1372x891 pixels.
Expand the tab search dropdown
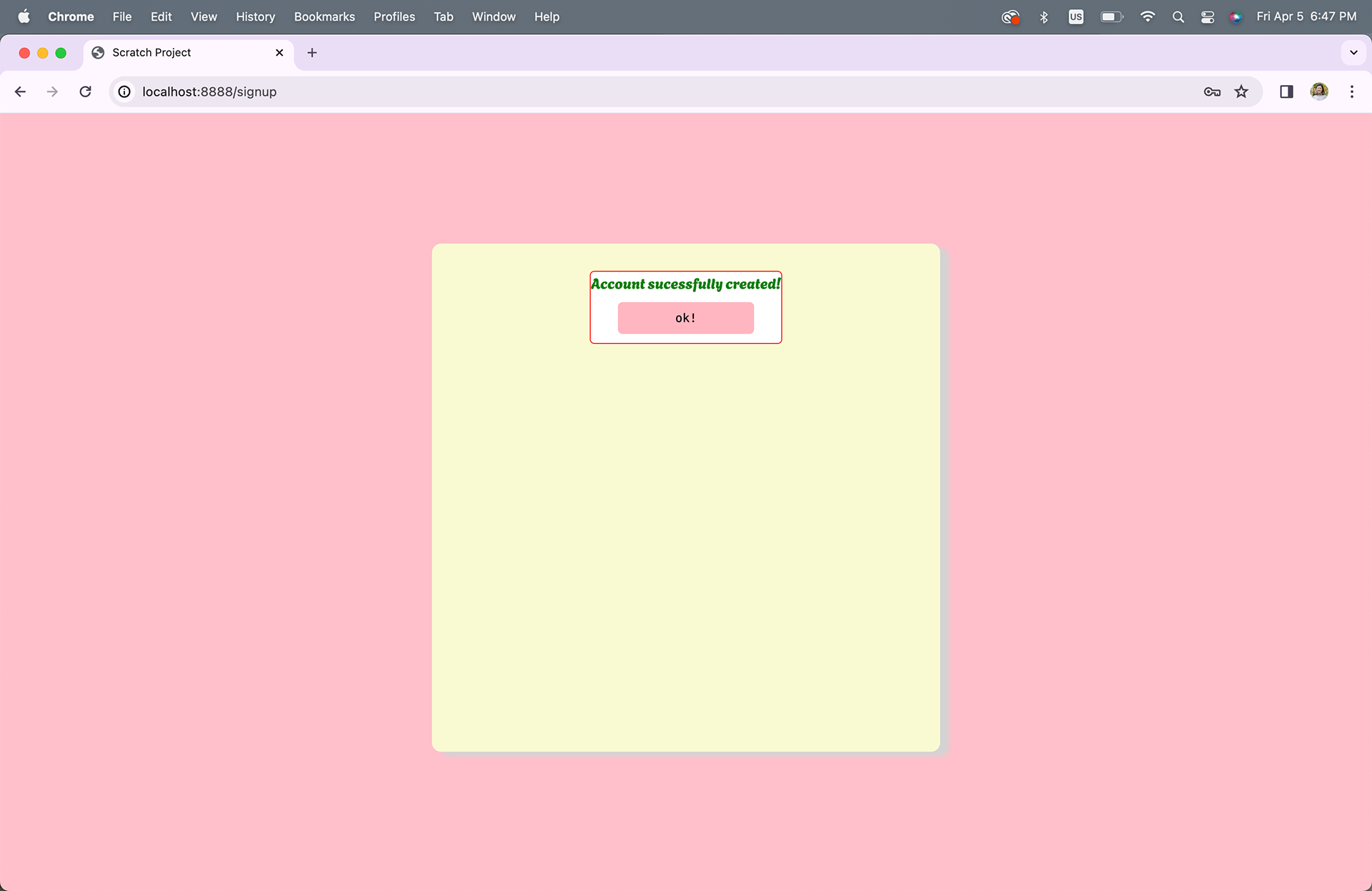point(1353,52)
